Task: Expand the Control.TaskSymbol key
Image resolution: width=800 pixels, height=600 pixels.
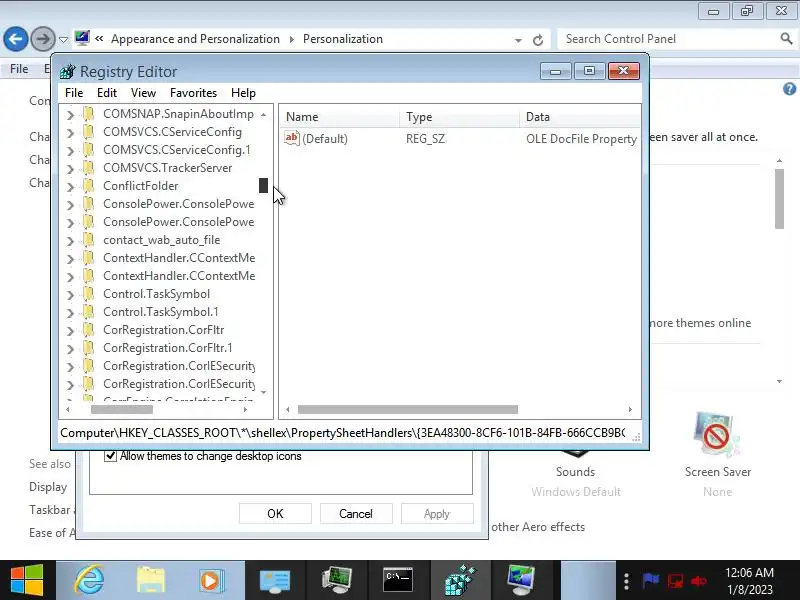Action: tap(70, 295)
